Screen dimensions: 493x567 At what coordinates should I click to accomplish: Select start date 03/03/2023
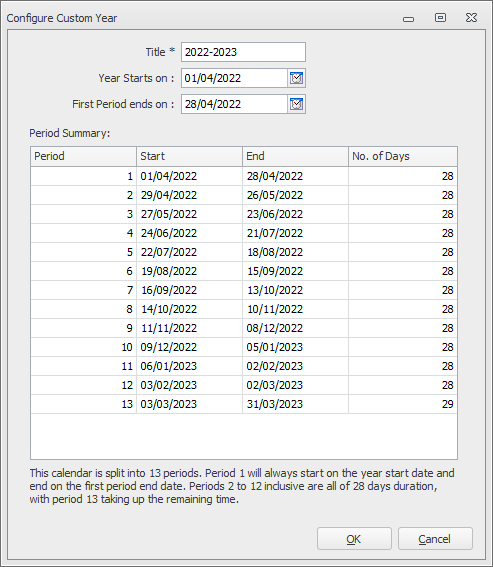pos(190,404)
